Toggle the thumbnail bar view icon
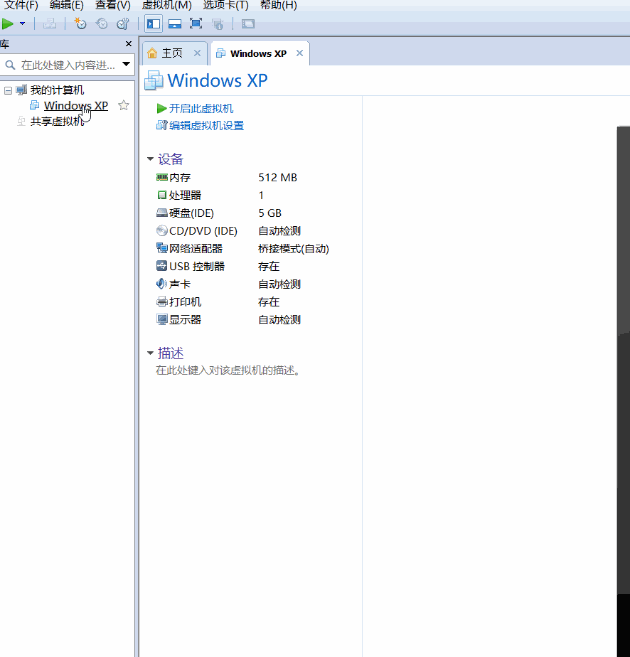630x657 pixels. [175, 24]
